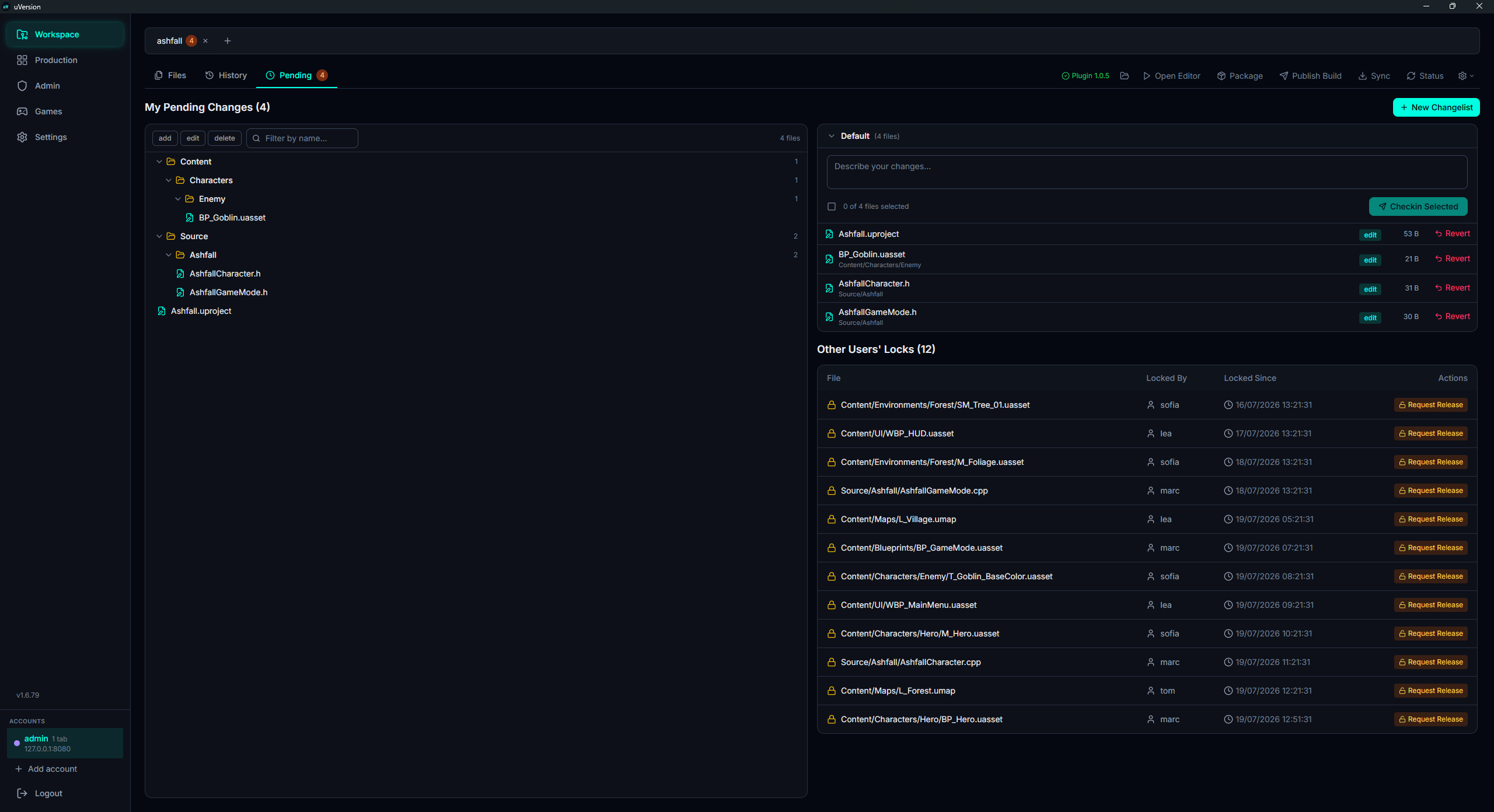This screenshot has height=812, width=1494.
Task: Click the Locked Since column header
Action: coord(1250,378)
